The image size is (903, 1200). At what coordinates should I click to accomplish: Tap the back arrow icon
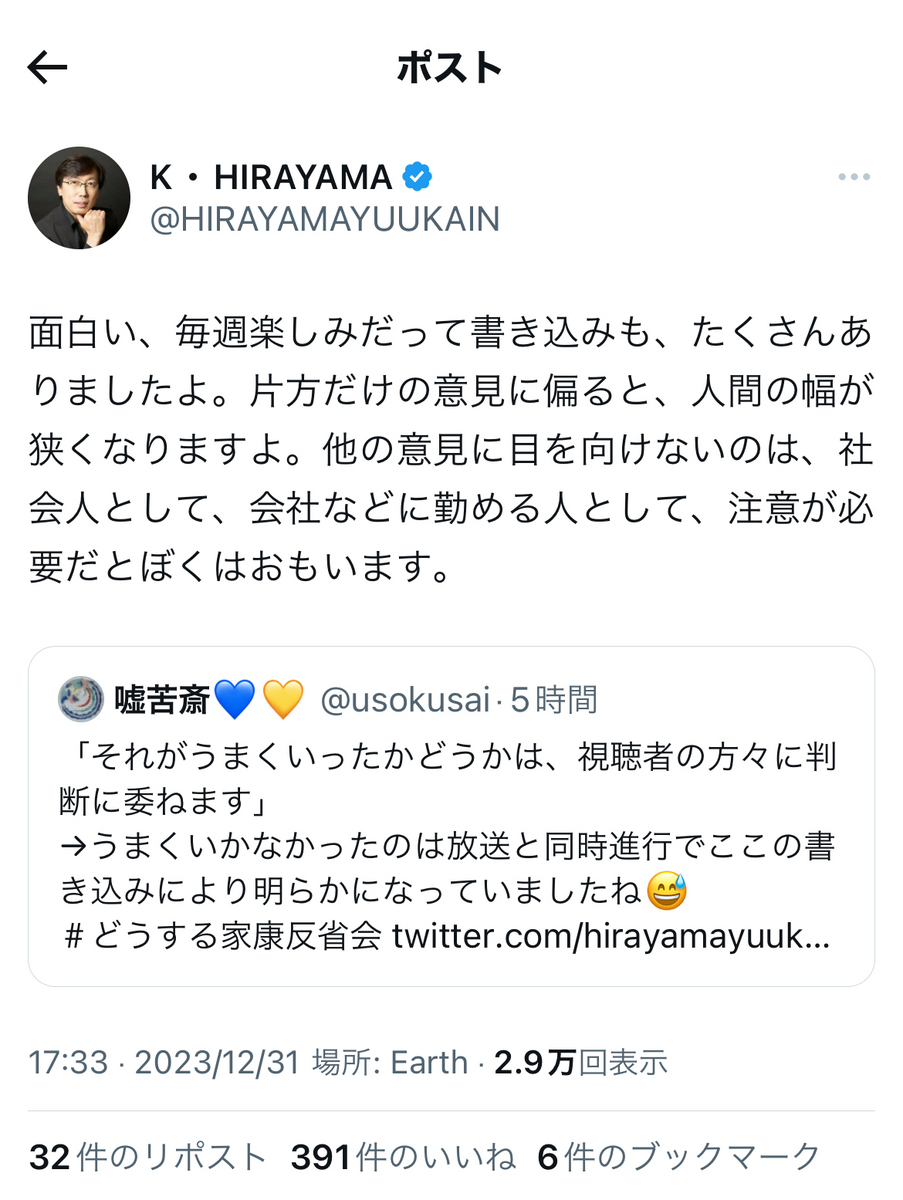[x=47, y=68]
